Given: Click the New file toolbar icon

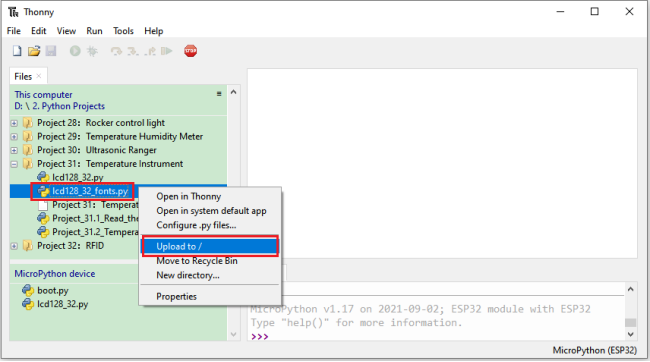Looking at the screenshot, I should click(x=17, y=51).
